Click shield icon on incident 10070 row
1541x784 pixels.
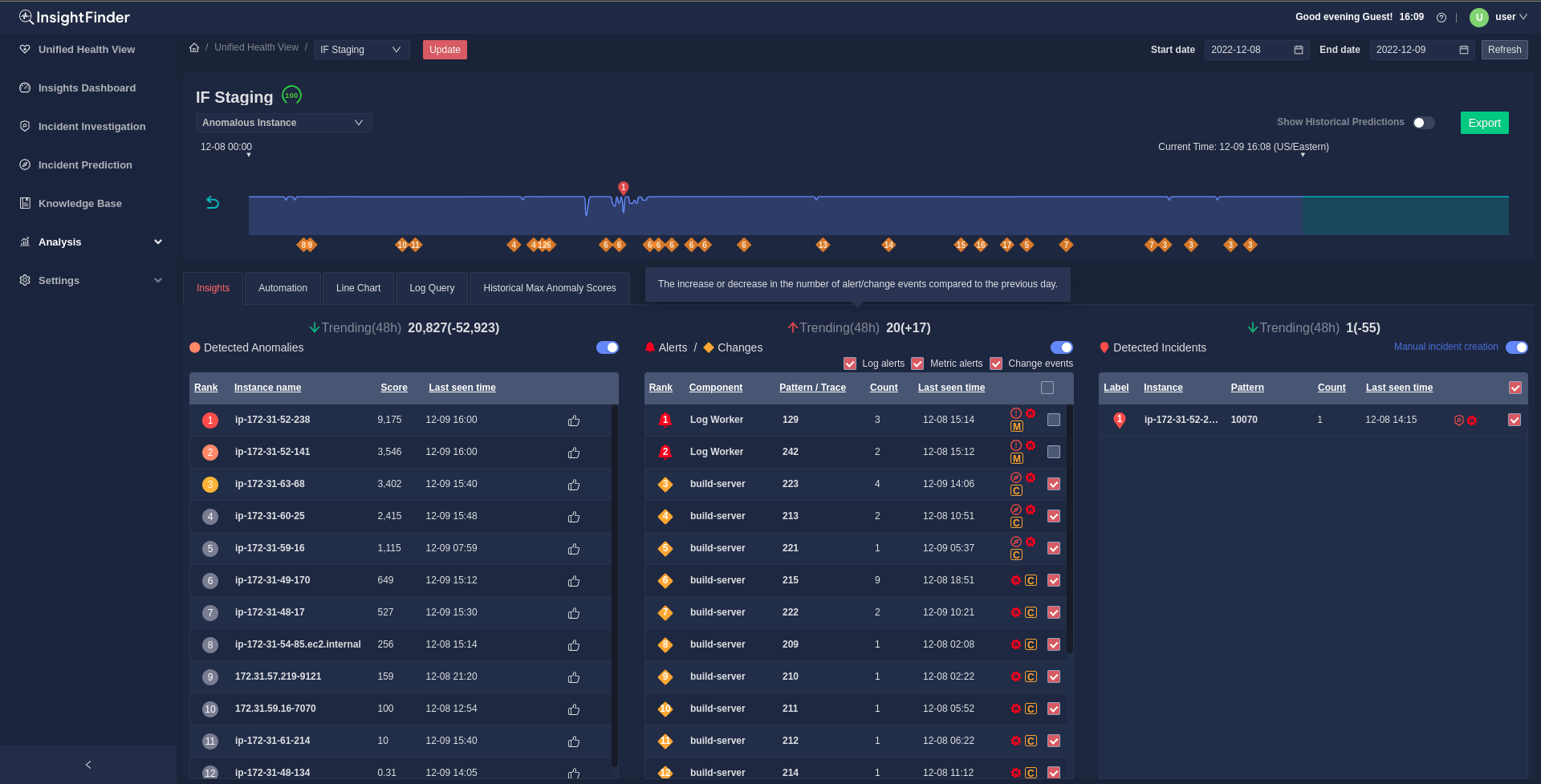pos(1458,420)
